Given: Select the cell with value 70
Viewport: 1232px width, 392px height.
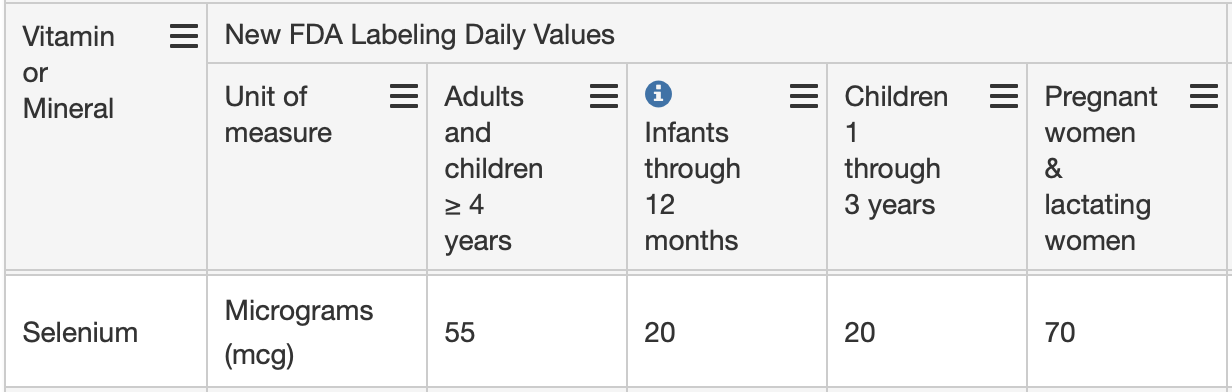Looking at the screenshot, I should coord(1060,332).
